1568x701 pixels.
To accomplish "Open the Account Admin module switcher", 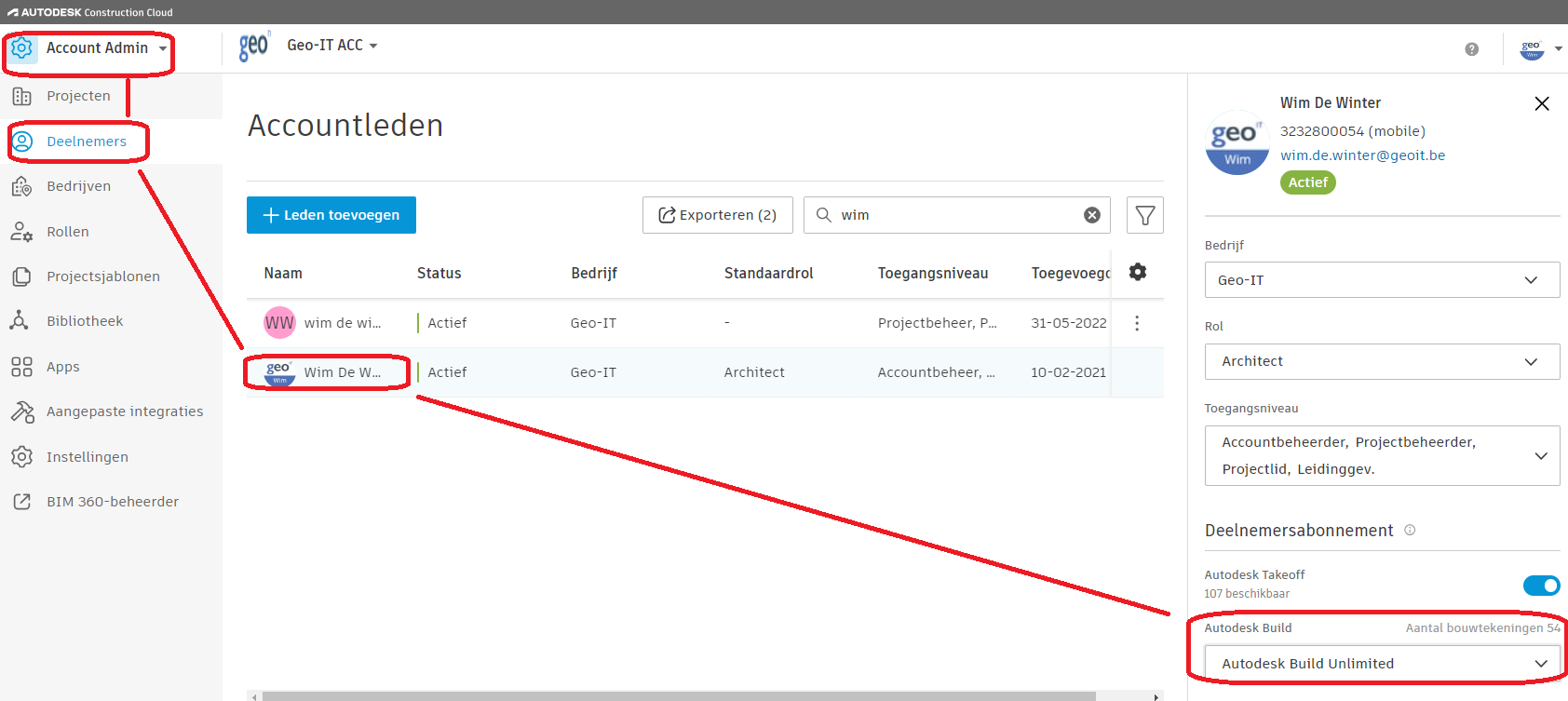I will [x=88, y=48].
